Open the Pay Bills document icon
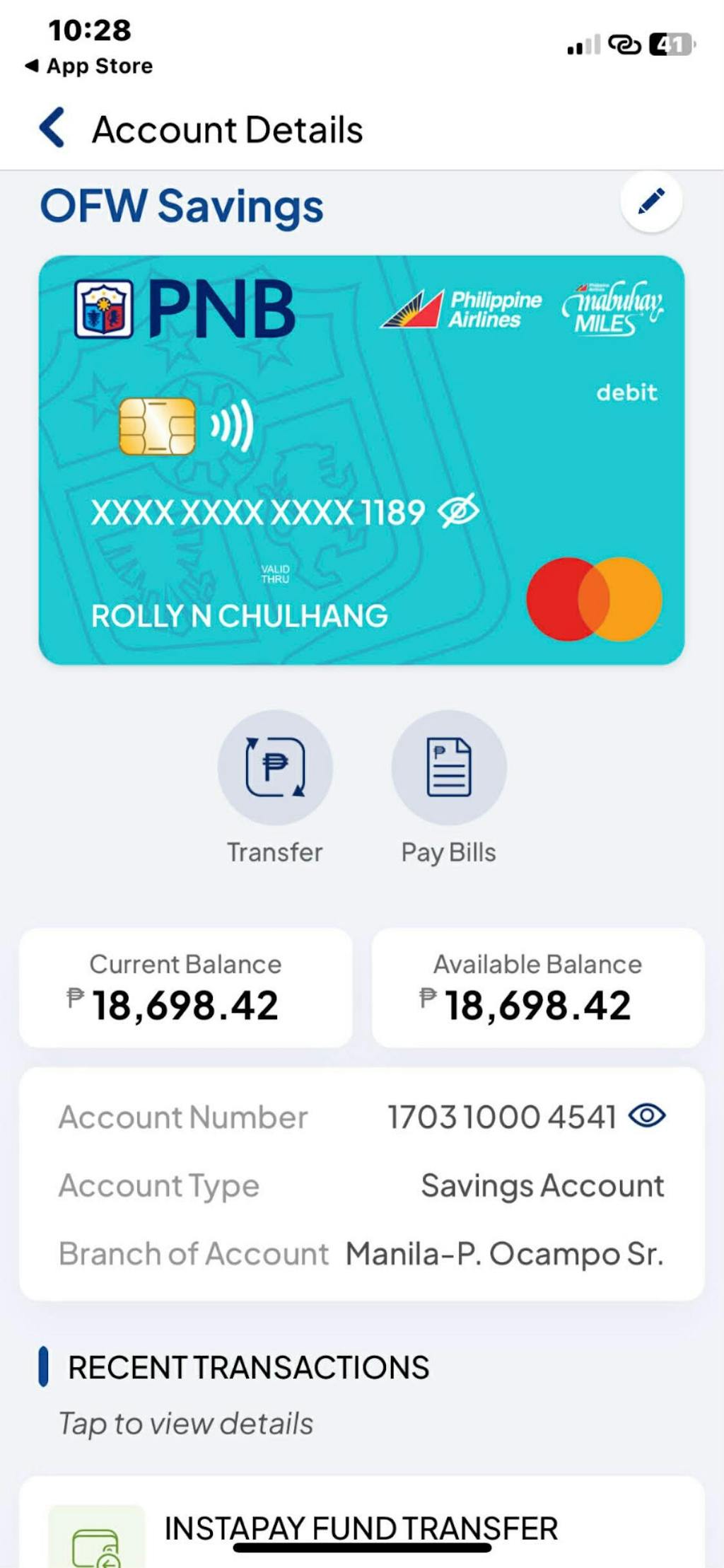Screen dimensions: 724x1568 click(449, 767)
